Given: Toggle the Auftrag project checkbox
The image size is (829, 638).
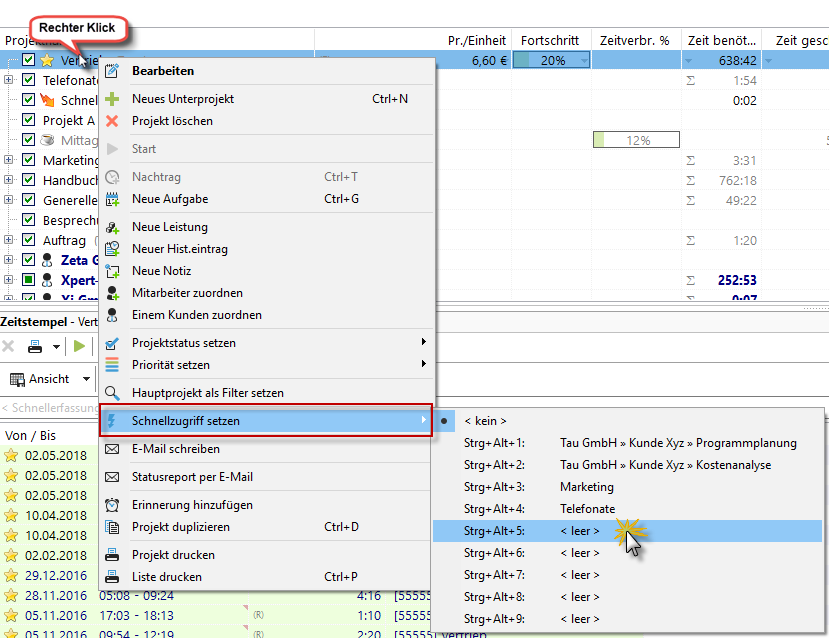Looking at the screenshot, I should (29, 240).
